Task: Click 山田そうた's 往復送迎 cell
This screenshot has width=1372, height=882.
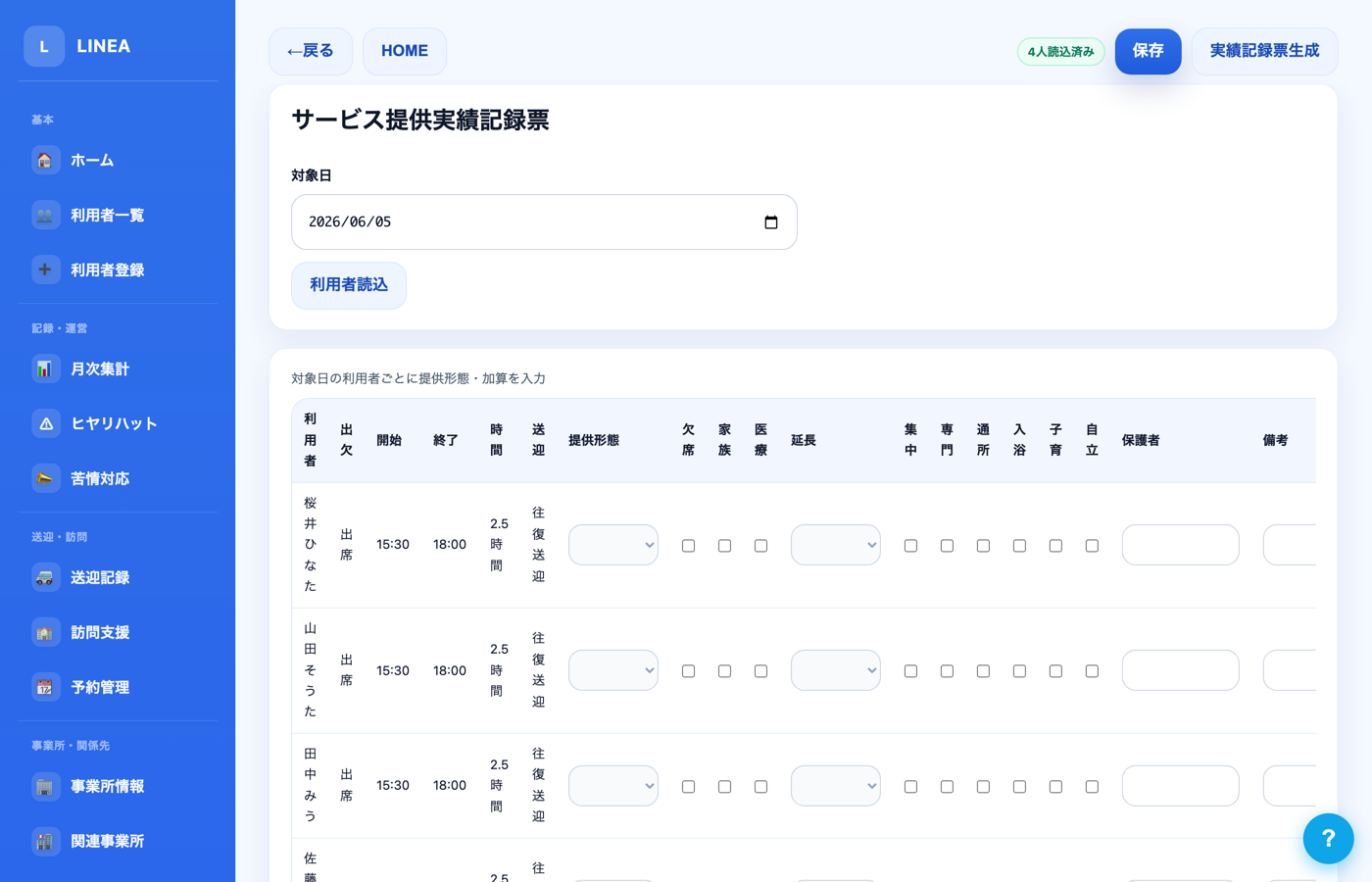Action: point(538,670)
